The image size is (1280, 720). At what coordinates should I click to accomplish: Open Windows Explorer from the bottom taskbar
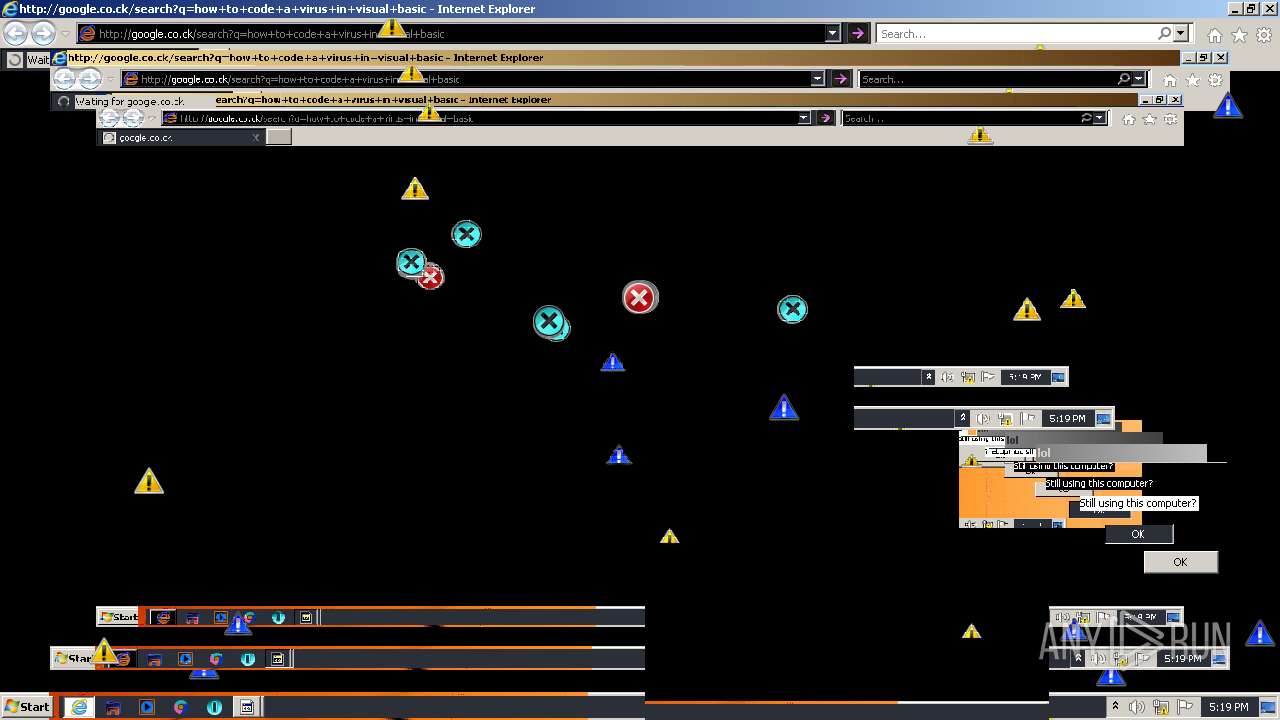[x=113, y=707]
